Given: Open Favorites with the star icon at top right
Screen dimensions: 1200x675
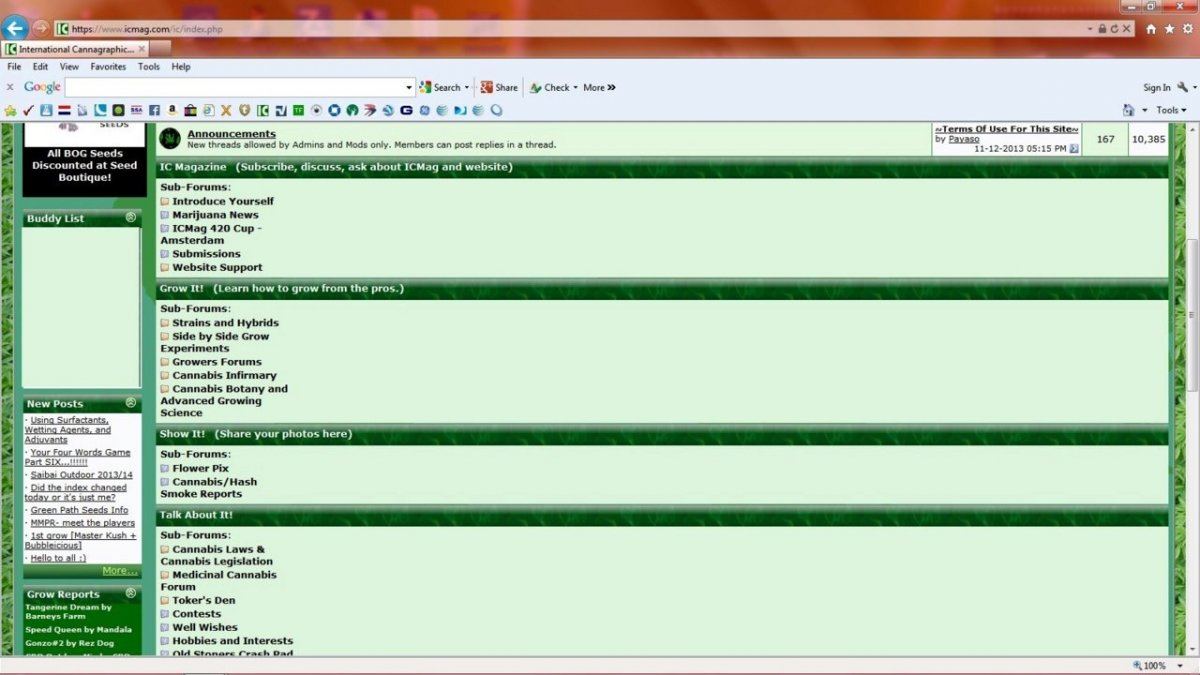Looking at the screenshot, I should click(x=1169, y=29).
